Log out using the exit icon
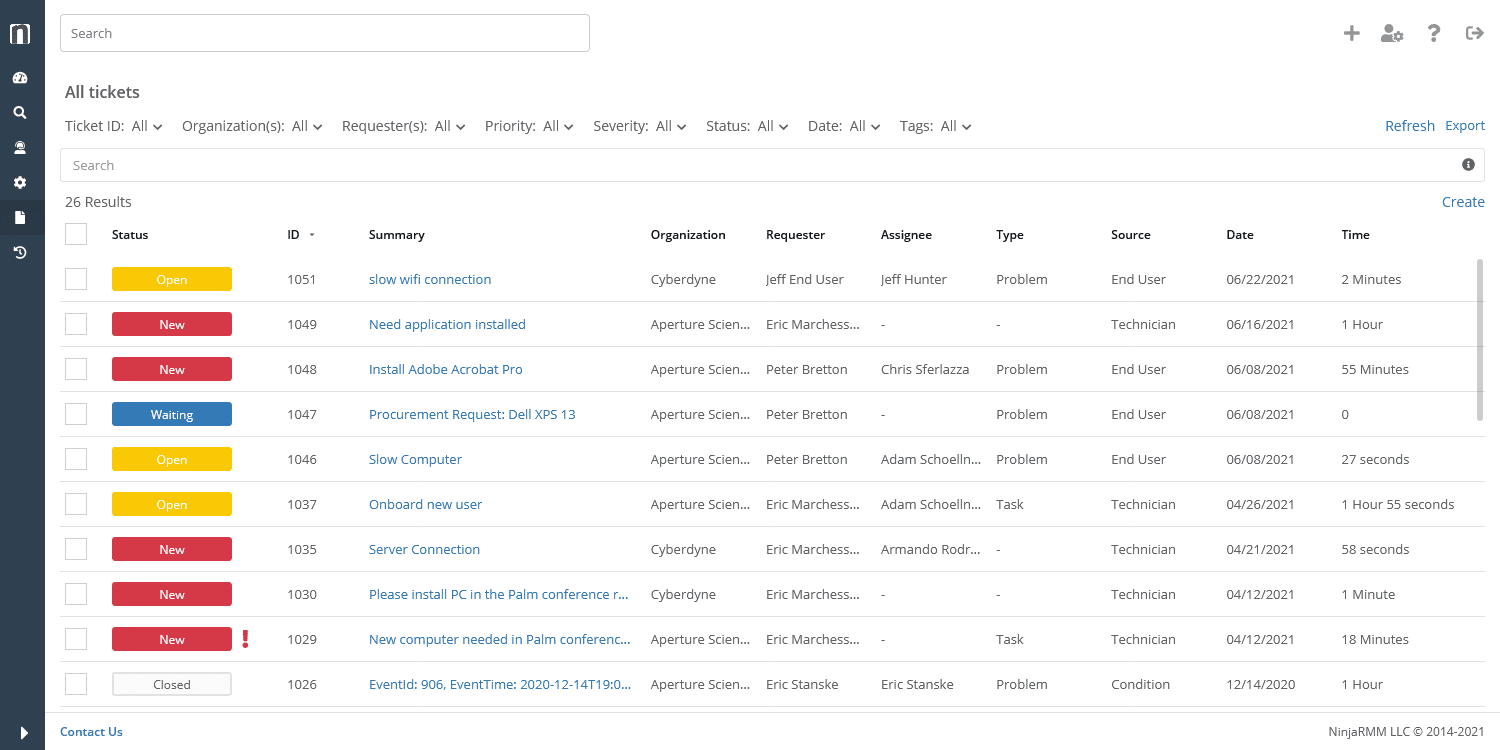The height and width of the screenshot is (750, 1500). click(x=1474, y=33)
